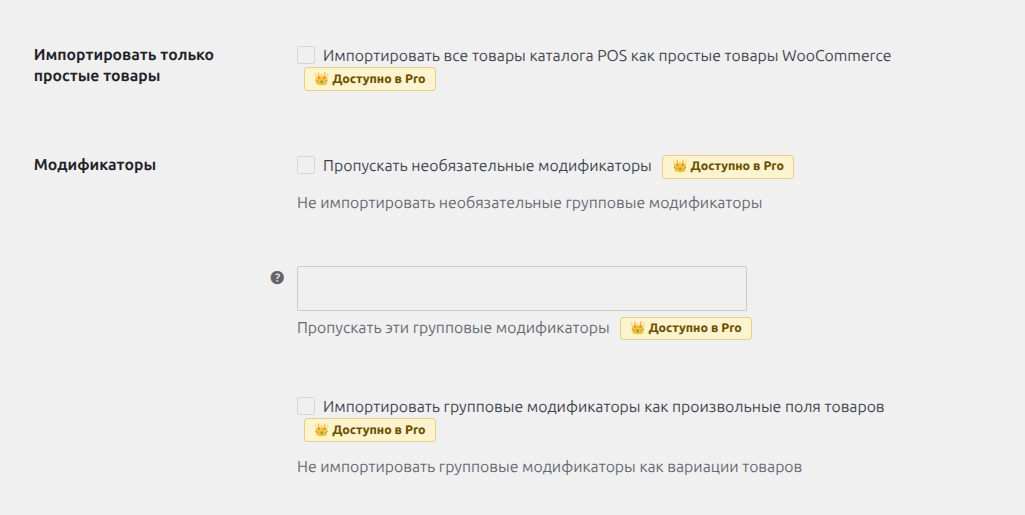Focus the skip group modifiers input field
Viewport: 1025px width, 515px height.
click(522, 288)
